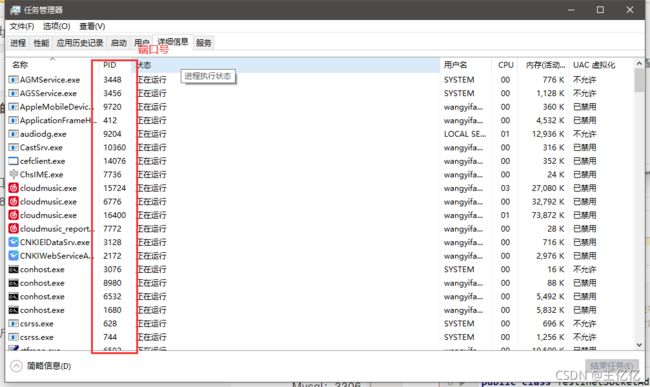Switch to the 性能 tab
This screenshot has width=650, height=387.
point(41,43)
